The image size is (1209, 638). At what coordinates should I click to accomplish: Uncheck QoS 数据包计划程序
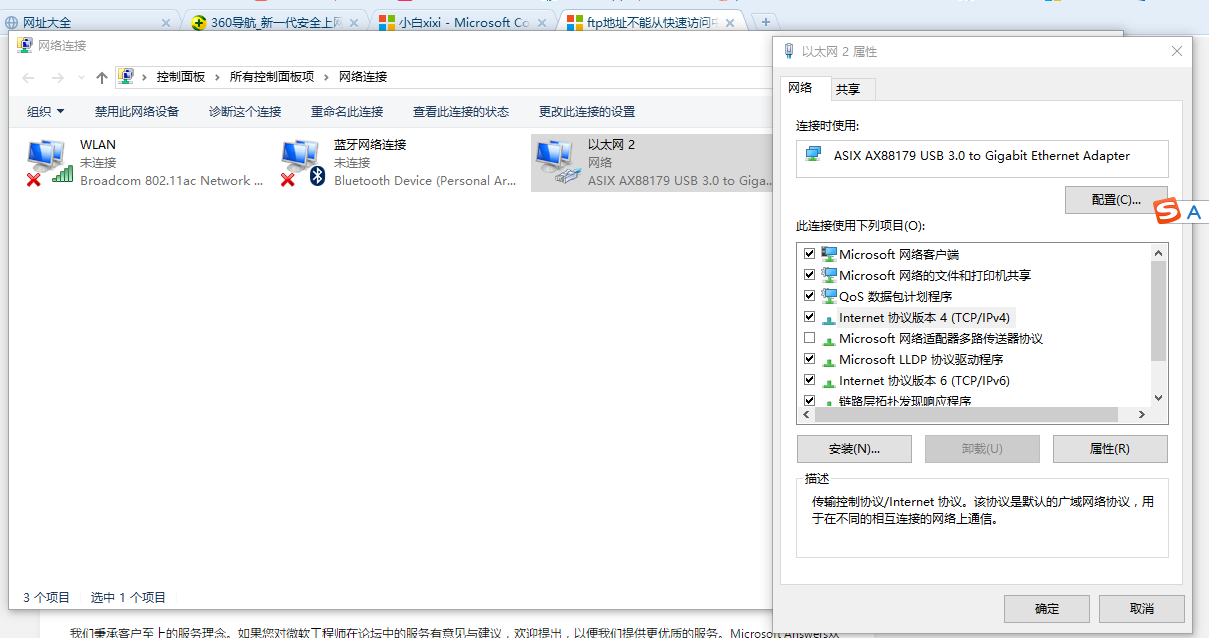pyautogui.click(x=808, y=295)
